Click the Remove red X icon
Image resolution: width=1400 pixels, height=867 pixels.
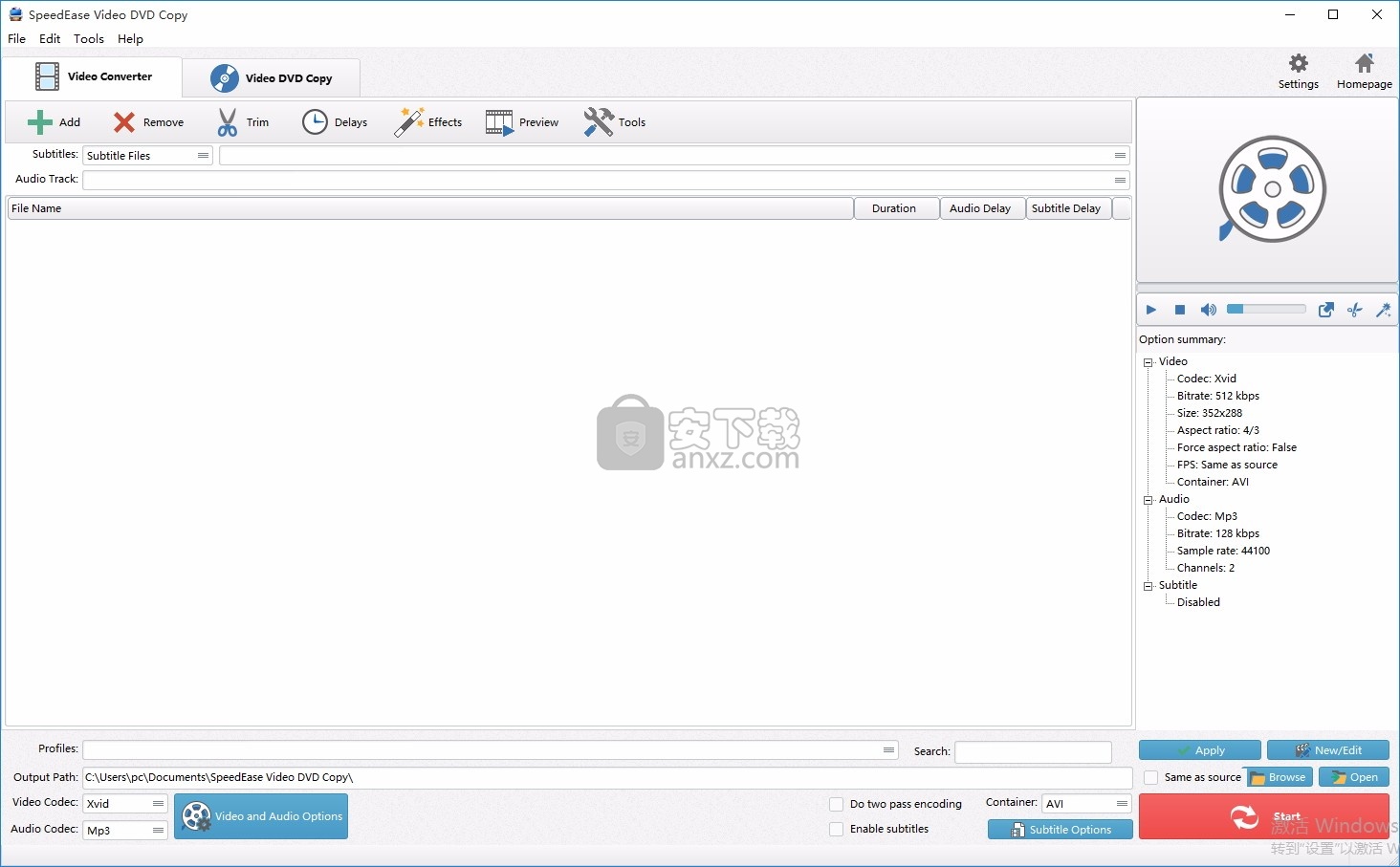(x=124, y=122)
